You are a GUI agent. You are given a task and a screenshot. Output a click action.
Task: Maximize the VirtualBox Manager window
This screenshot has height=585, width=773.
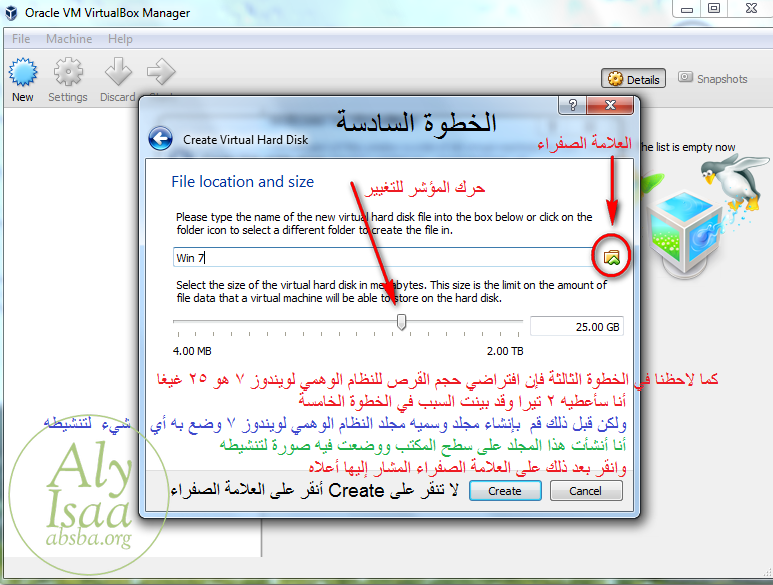[x=714, y=9]
